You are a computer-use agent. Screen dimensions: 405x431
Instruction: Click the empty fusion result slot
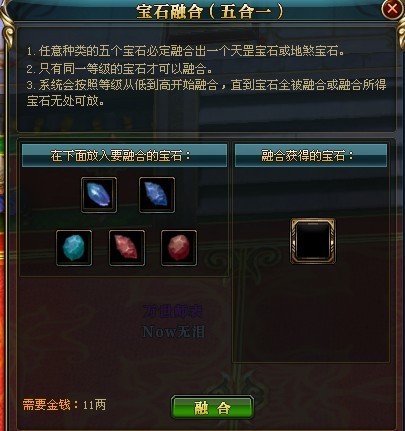click(x=313, y=241)
